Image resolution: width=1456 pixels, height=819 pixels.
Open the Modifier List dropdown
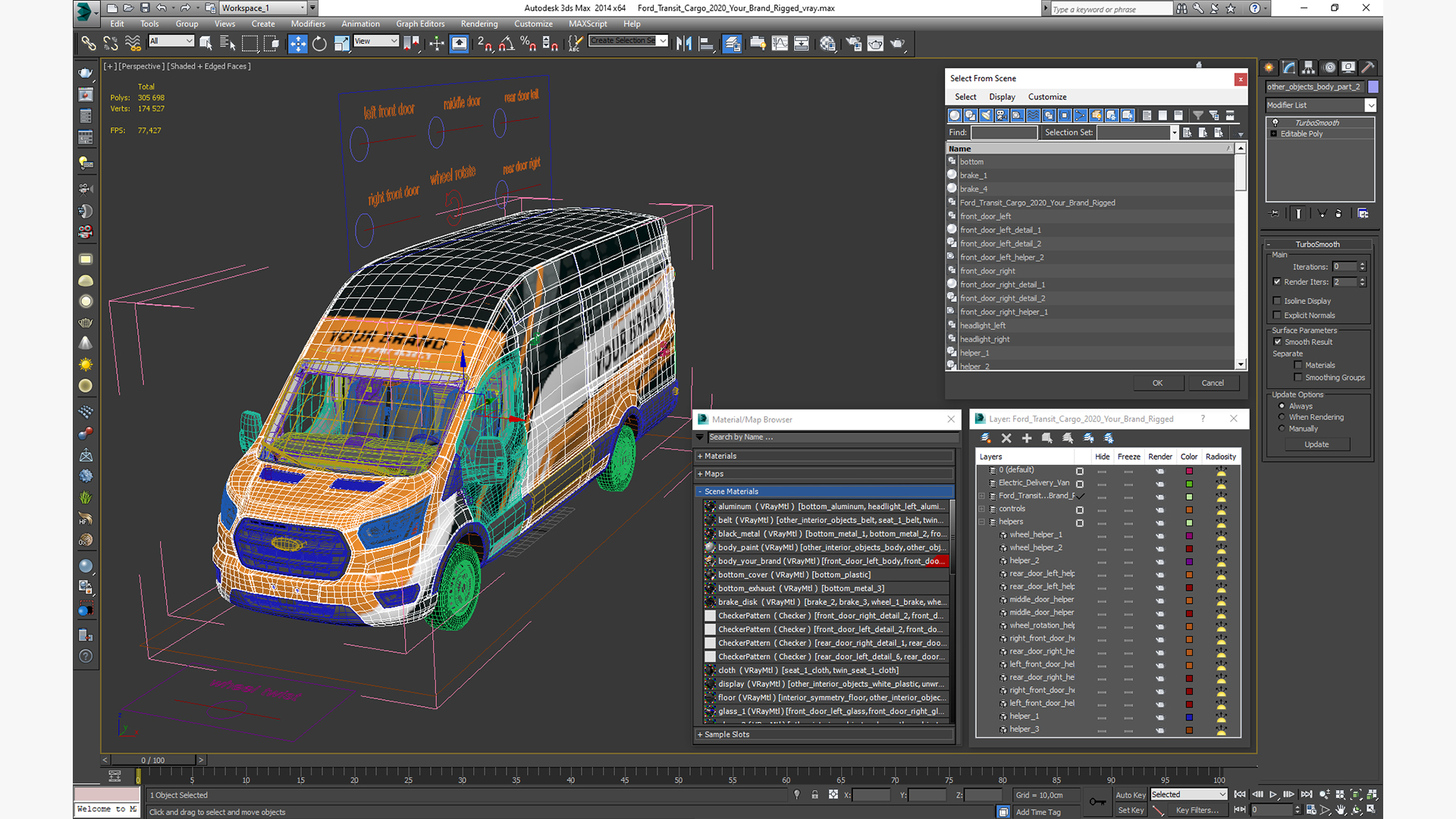click(1370, 105)
